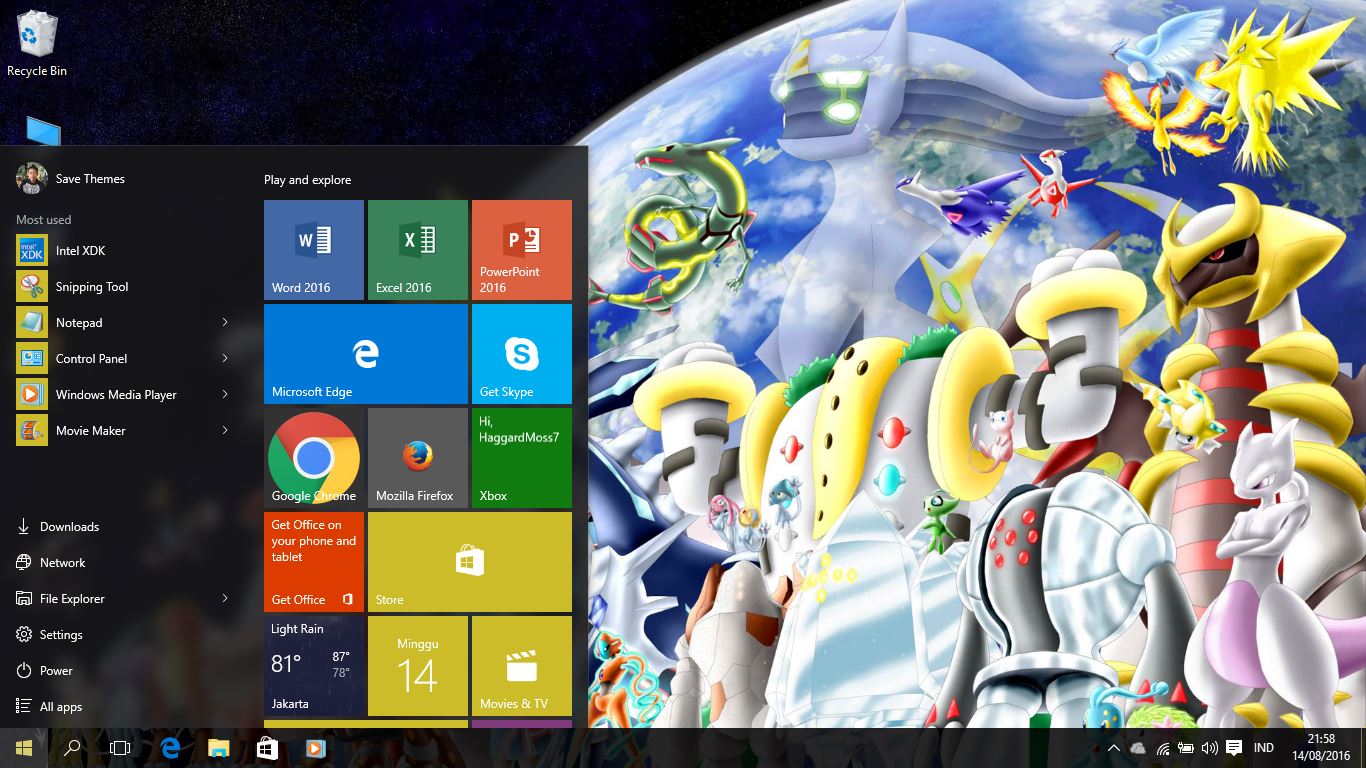Open the Store tile in Start
The width and height of the screenshot is (1366, 768).
pos(470,562)
